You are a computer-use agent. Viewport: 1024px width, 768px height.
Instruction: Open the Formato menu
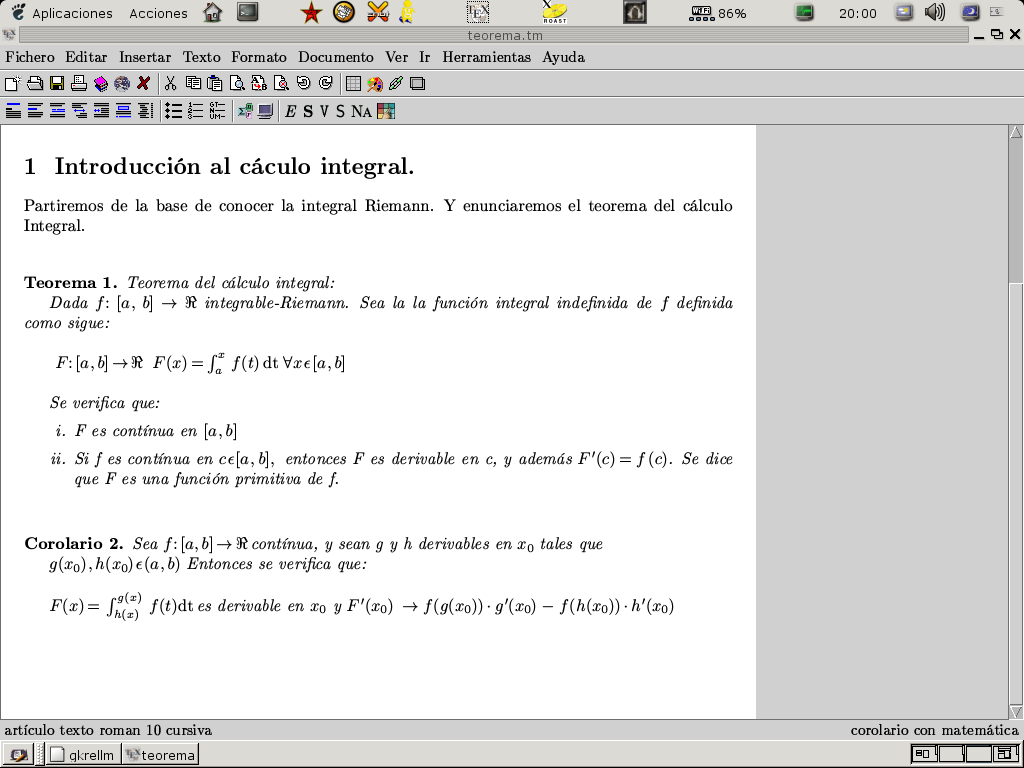click(258, 57)
